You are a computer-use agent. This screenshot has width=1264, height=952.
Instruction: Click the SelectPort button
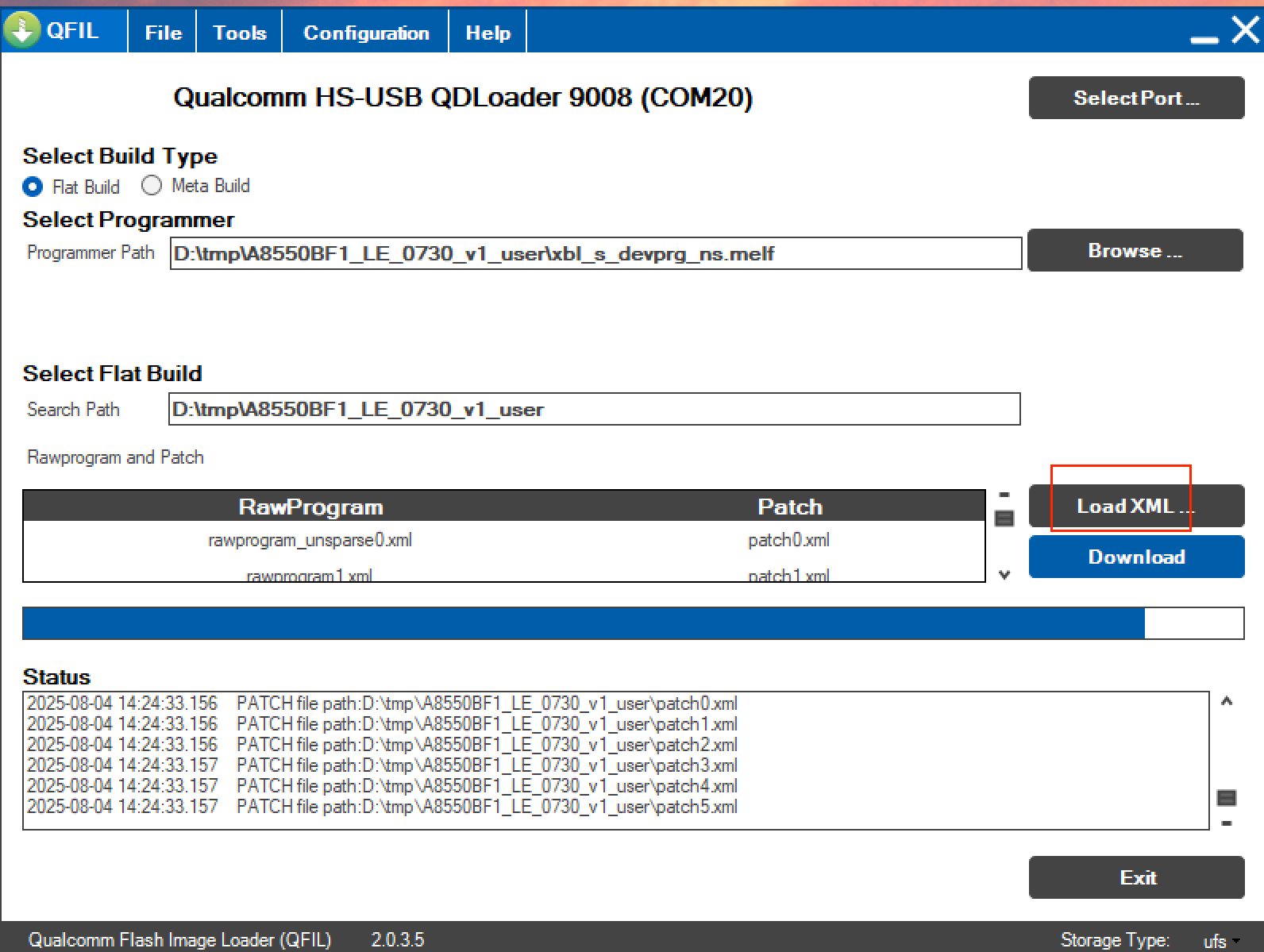coord(1136,98)
